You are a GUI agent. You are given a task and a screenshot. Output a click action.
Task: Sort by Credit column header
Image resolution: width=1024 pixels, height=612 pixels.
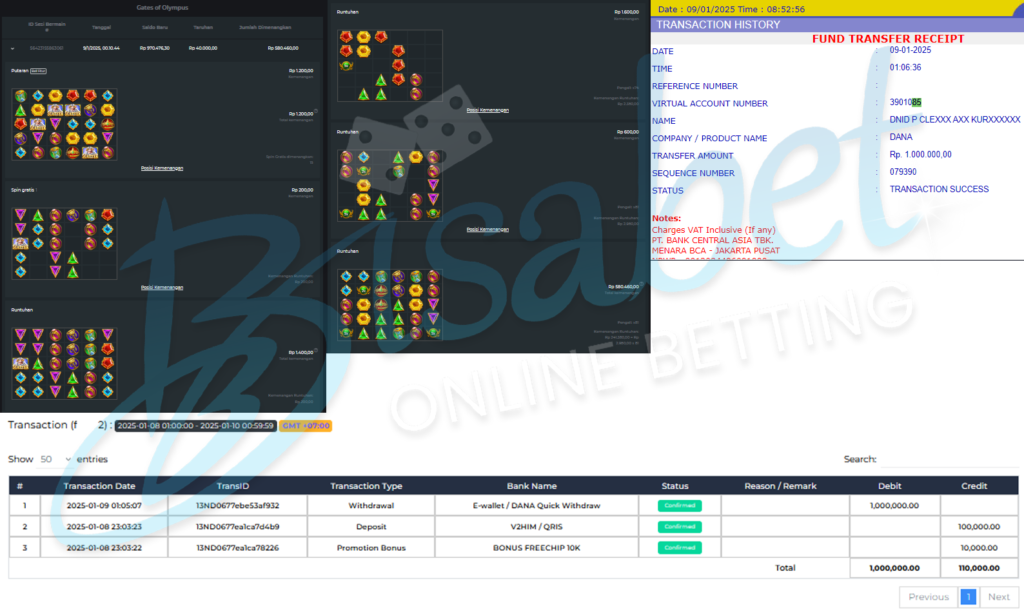pyautogui.click(x=974, y=486)
